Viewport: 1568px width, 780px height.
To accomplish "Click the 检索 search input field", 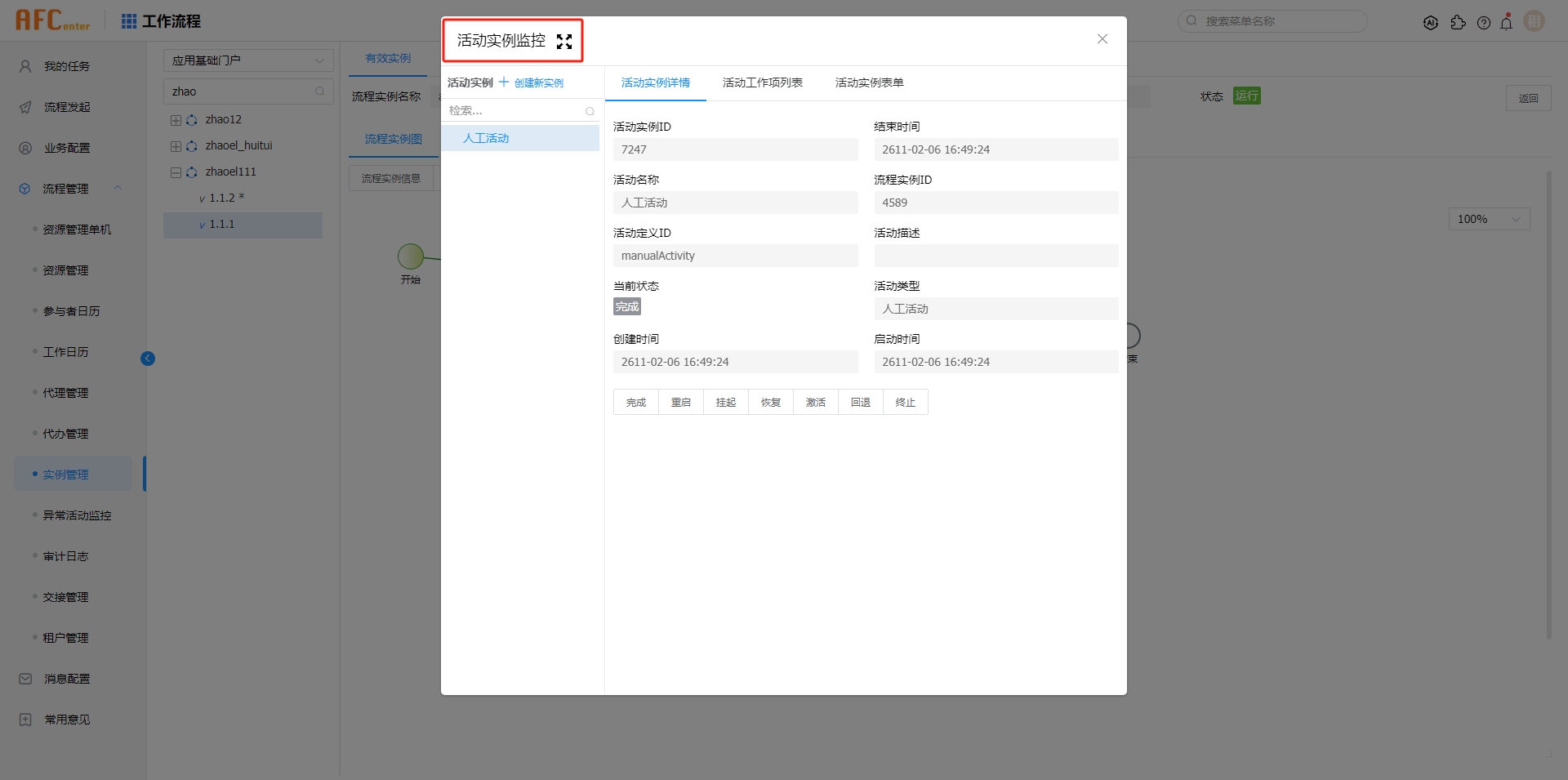I will (x=514, y=110).
